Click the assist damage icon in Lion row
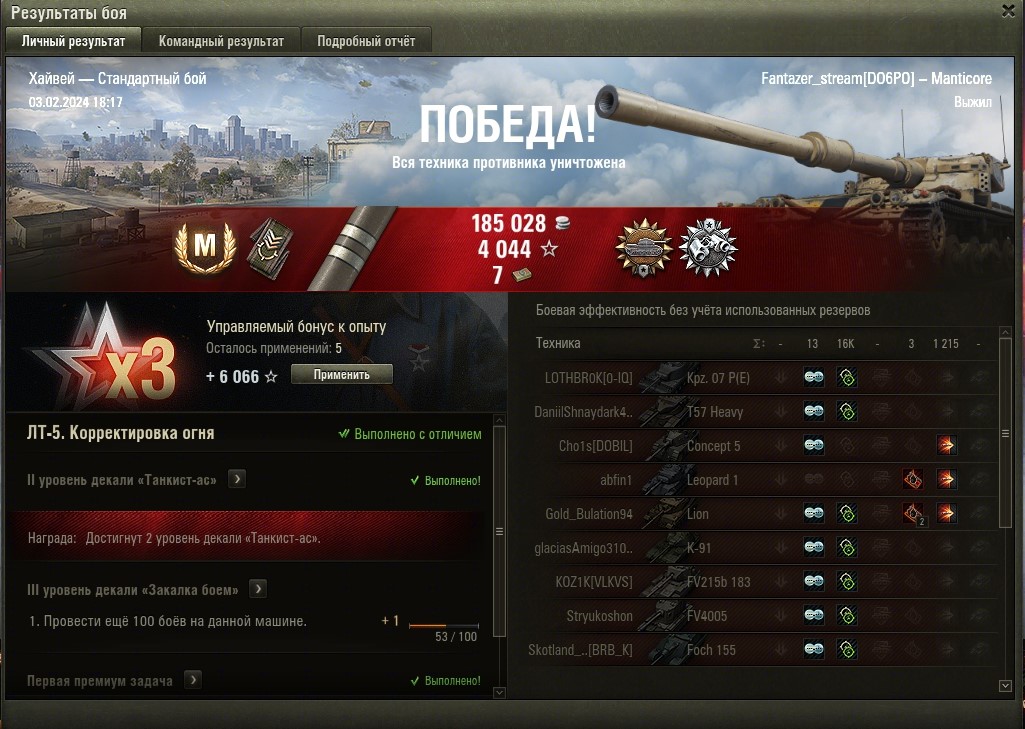This screenshot has width=1025, height=729. (847, 513)
